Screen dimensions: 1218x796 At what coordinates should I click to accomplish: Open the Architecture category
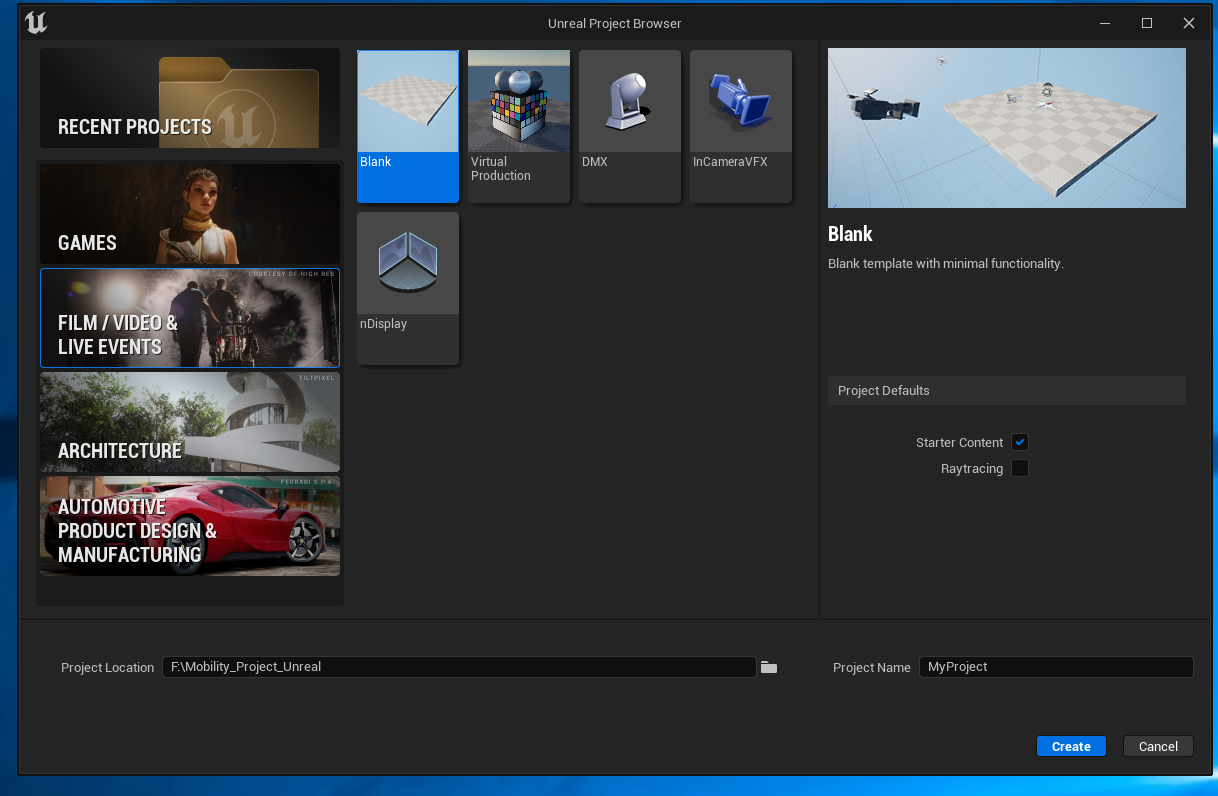point(190,422)
